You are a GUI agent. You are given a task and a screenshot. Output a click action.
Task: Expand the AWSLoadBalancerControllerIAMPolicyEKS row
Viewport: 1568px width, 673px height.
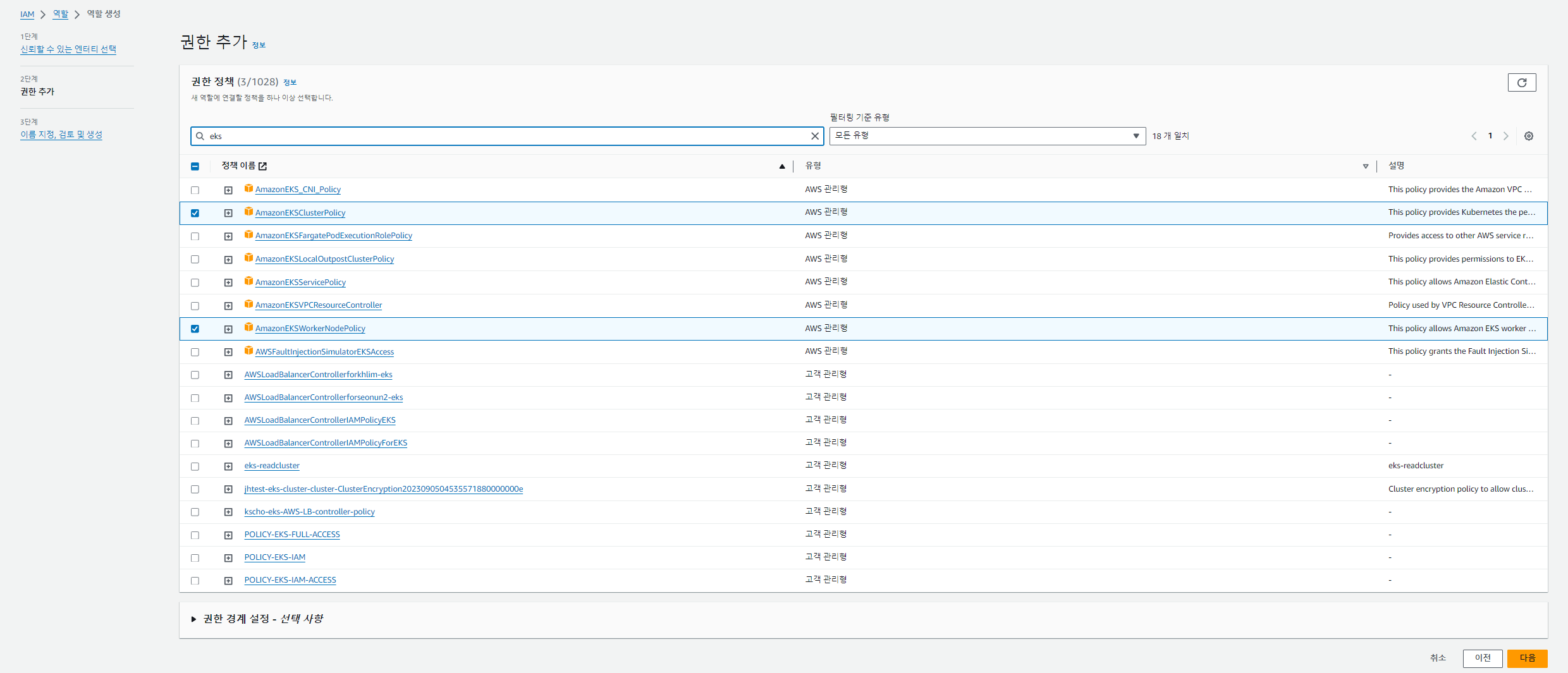point(228,421)
